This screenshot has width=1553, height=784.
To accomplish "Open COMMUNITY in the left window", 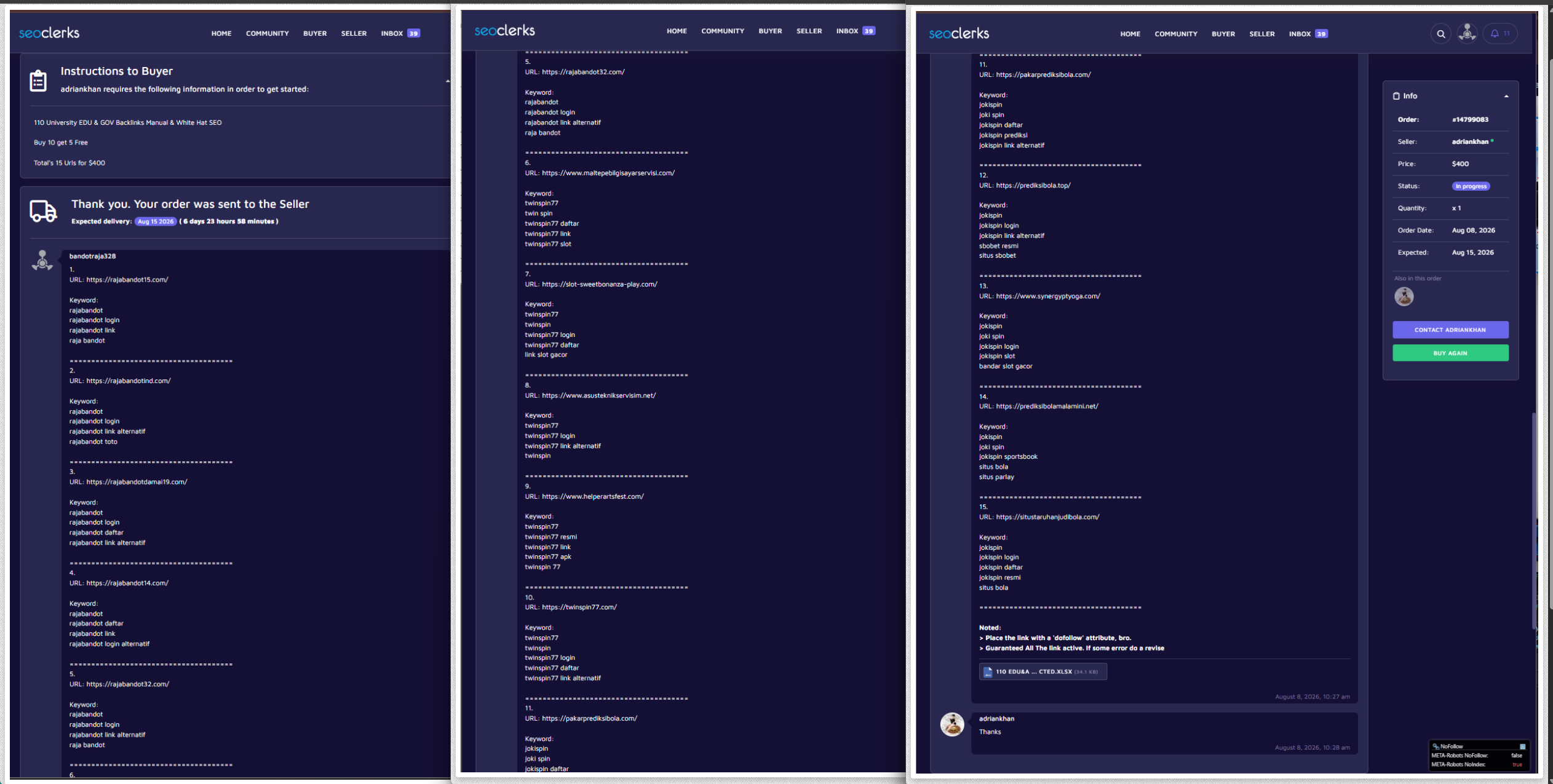I will pyautogui.click(x=268, y=34).
